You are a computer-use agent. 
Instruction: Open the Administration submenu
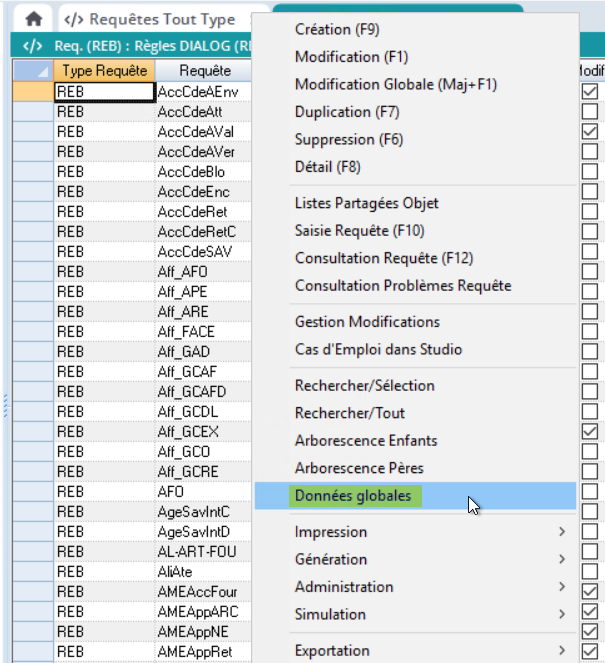415,587
